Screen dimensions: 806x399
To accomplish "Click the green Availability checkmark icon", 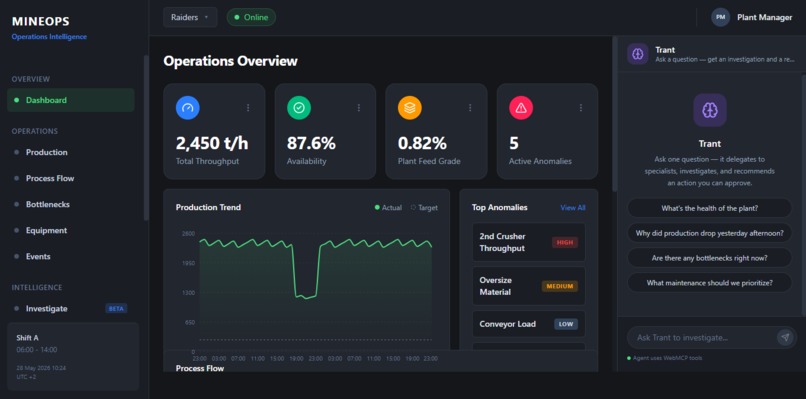I will point(299,108).
